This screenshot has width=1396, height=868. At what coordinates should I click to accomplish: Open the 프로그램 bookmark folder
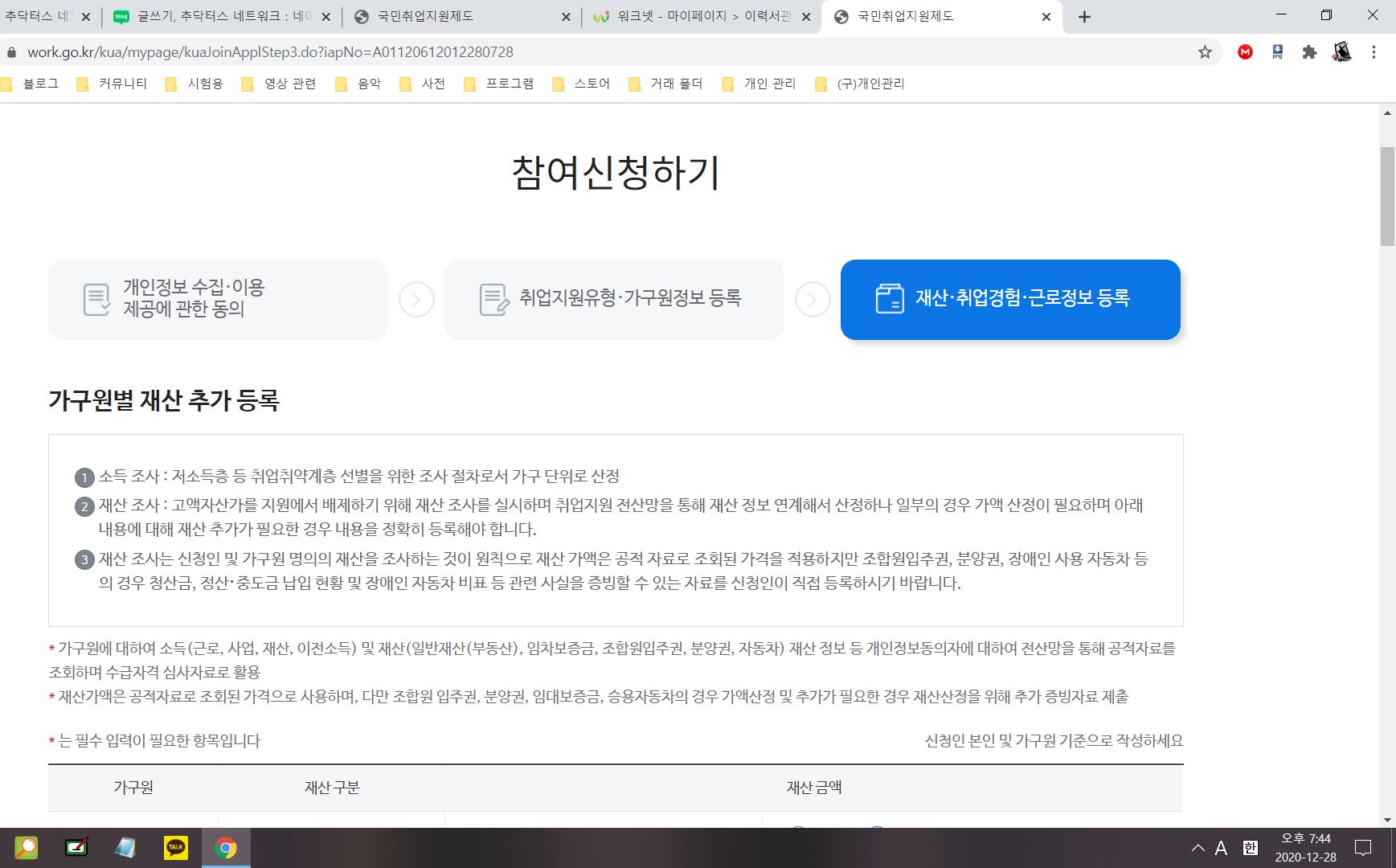499,84
